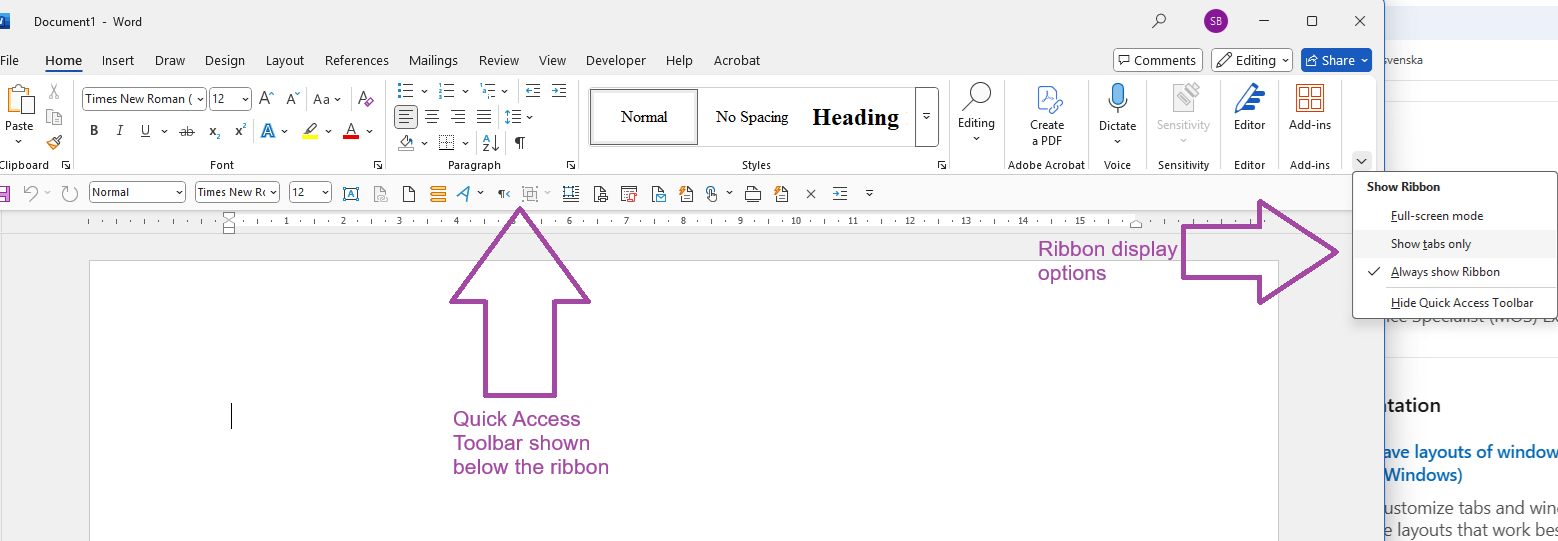Click the Format Painter brush icon
Screen dimensions: 1558x541
(x=54, y=142)
